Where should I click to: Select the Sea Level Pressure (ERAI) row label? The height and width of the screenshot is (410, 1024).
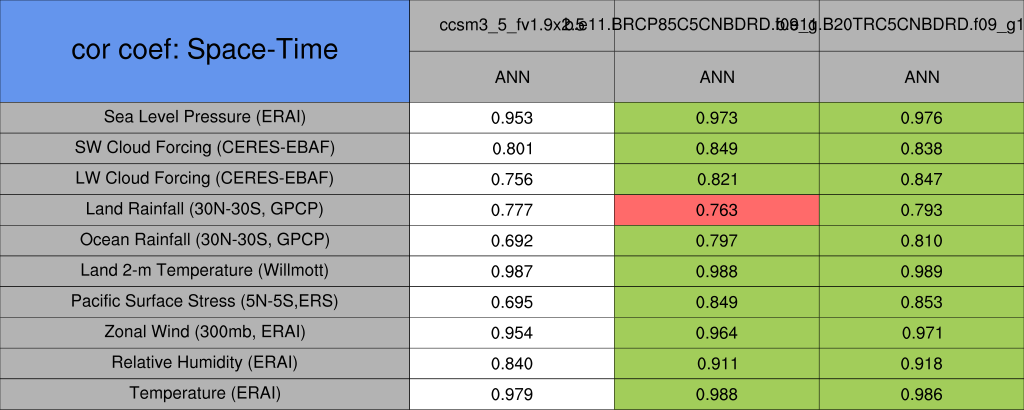205,118
